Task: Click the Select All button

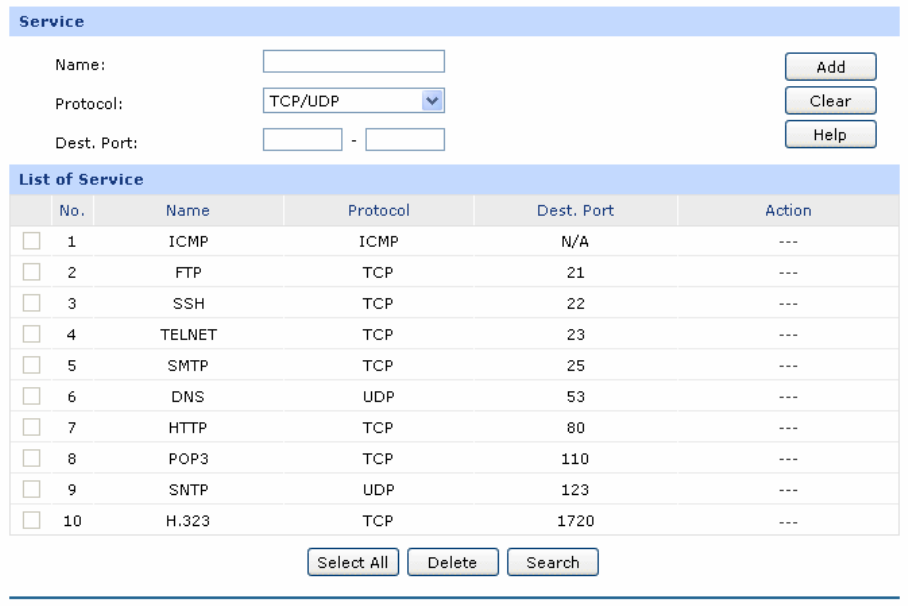Action: (353, 562)
